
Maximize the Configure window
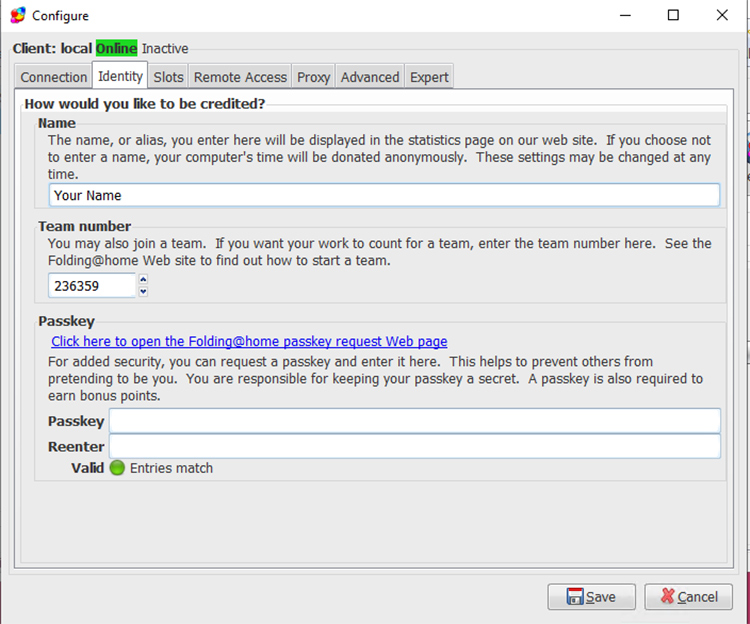click(673, 15)
